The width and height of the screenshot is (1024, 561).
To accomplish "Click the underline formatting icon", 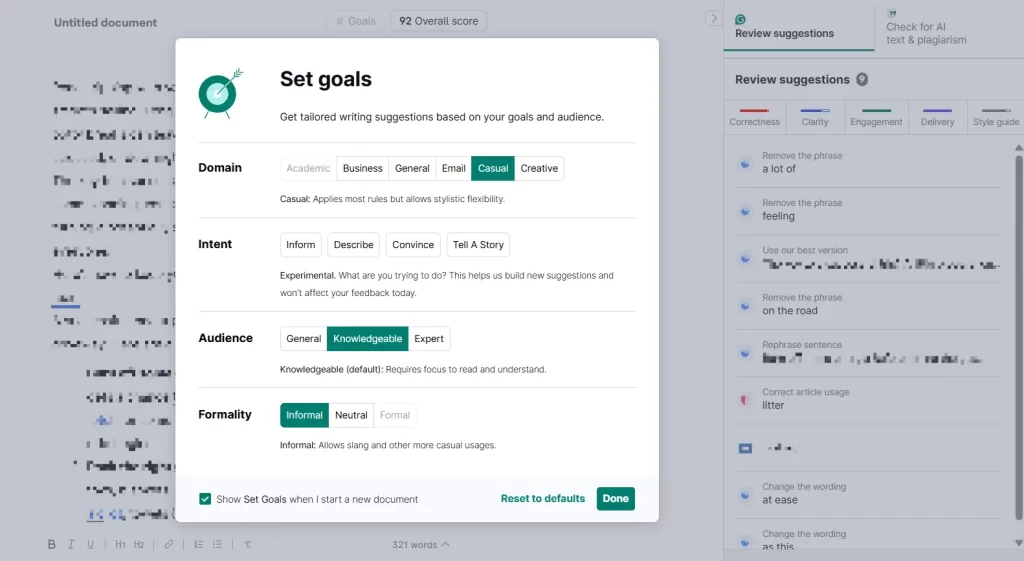I will [x=90, y=544].
